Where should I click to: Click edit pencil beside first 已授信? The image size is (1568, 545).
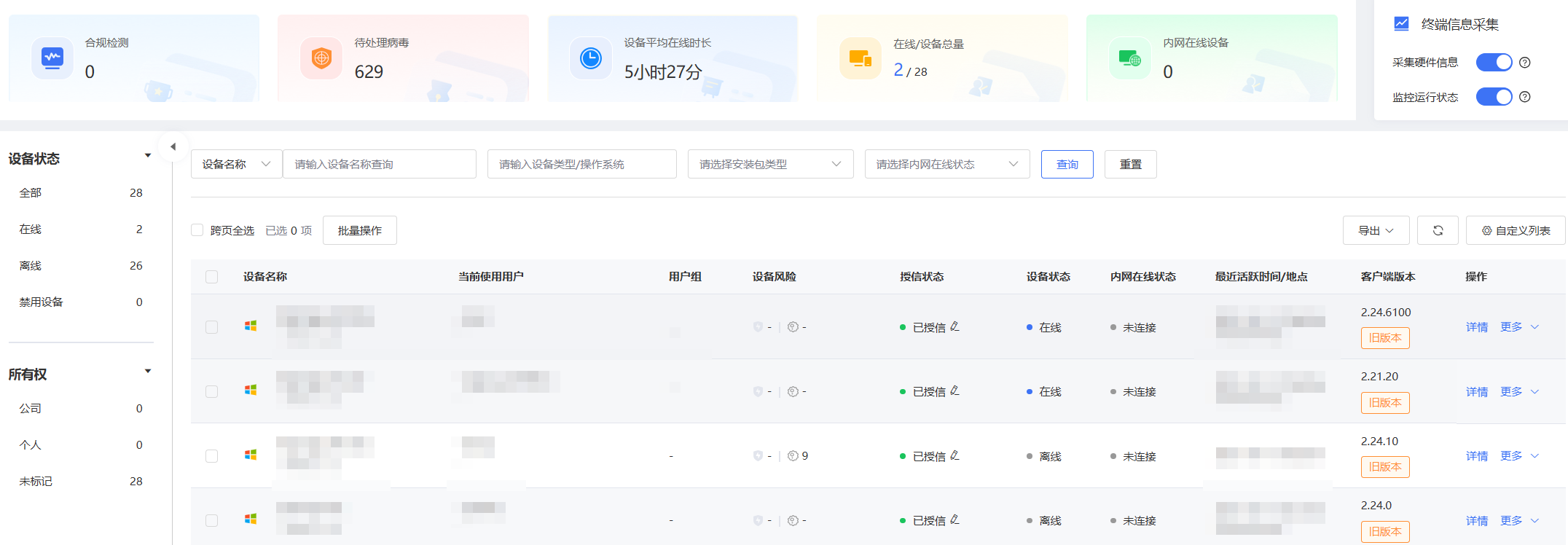[x=954, y=326]
